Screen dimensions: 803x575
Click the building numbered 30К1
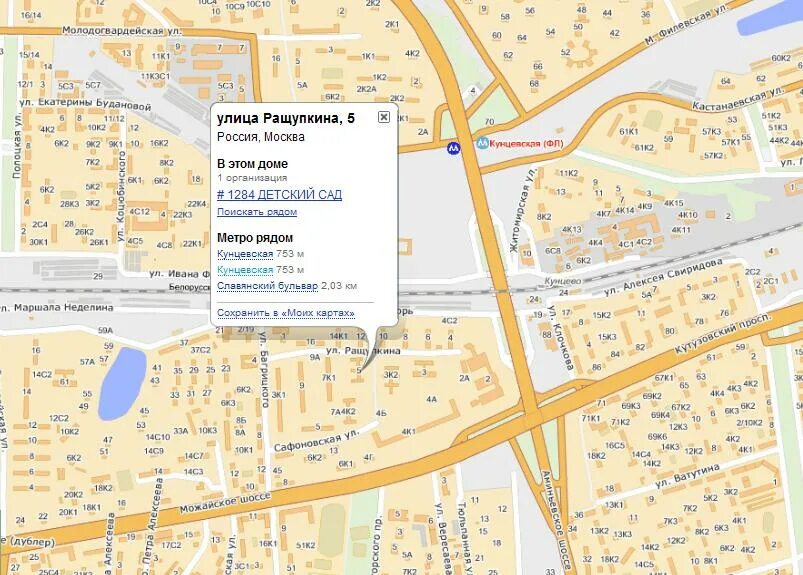[38, 242]
